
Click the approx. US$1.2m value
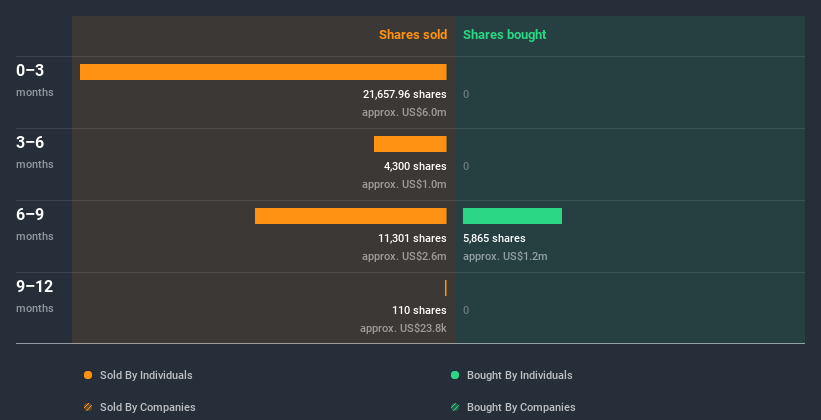pos(505,256)
